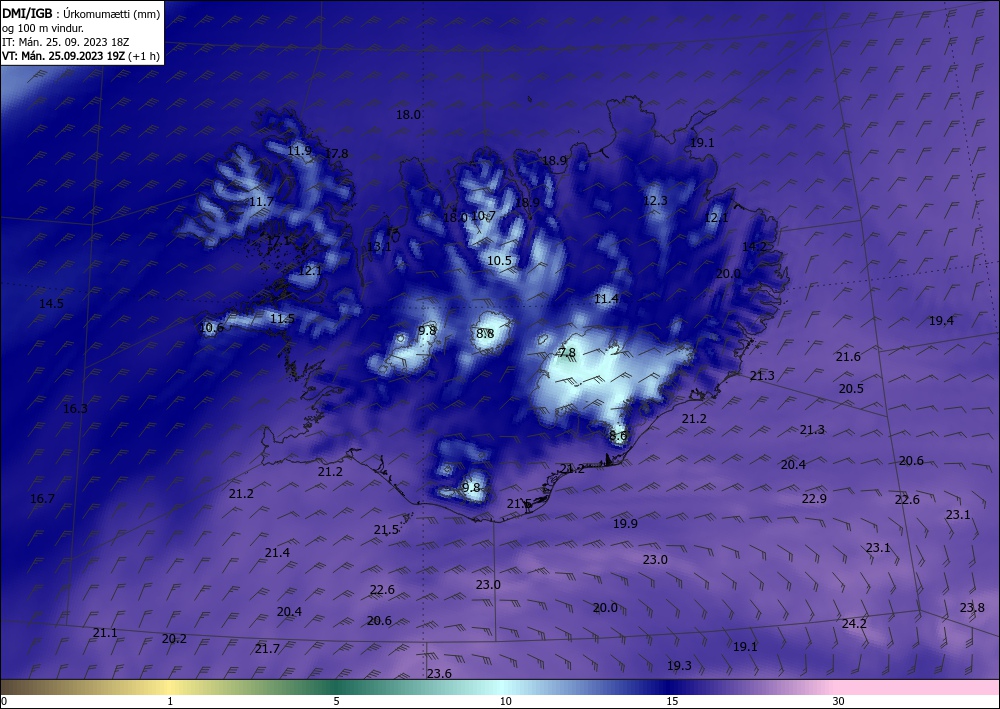Pick the 11.7 value label

(x=261, y=202)
